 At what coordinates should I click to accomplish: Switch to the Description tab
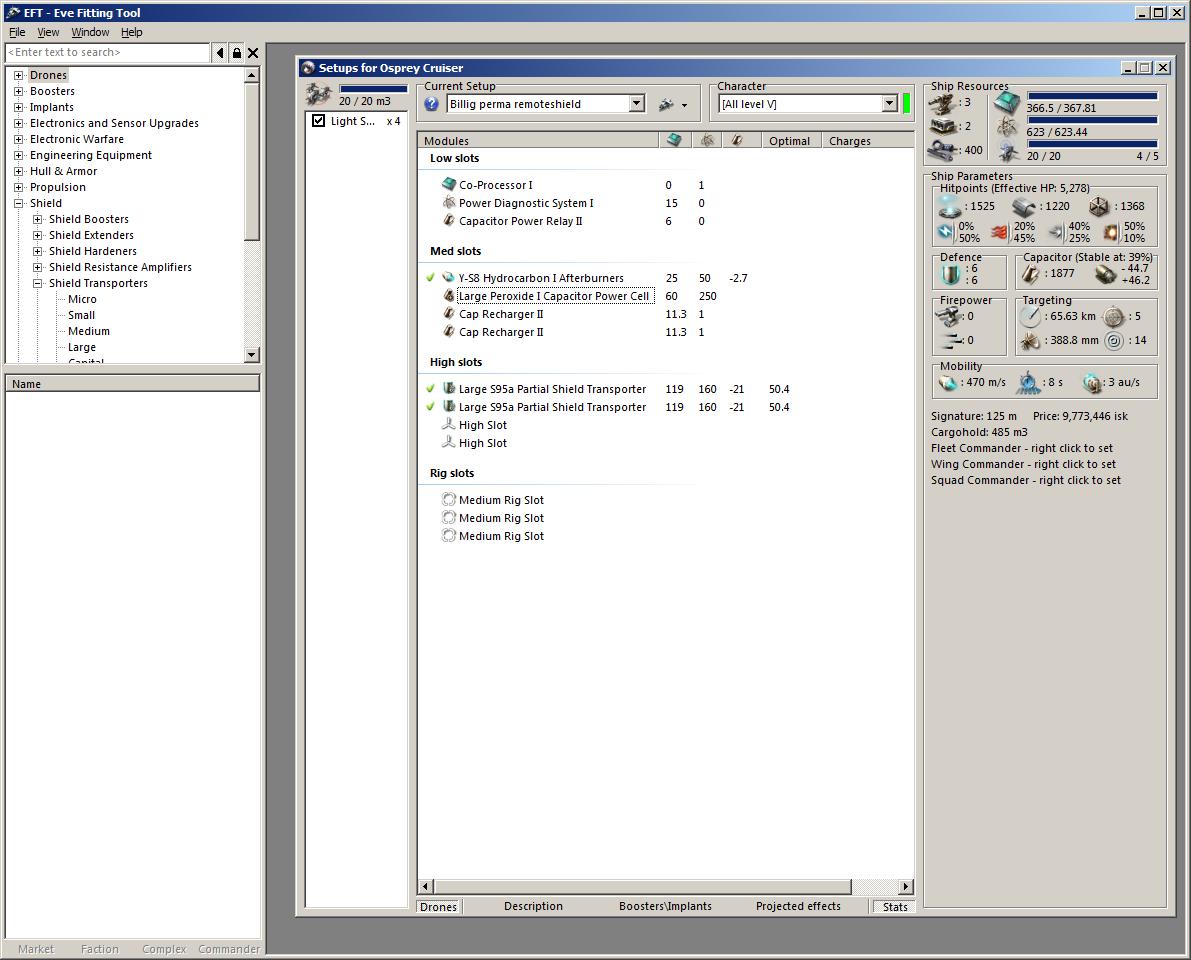(533, 906)
